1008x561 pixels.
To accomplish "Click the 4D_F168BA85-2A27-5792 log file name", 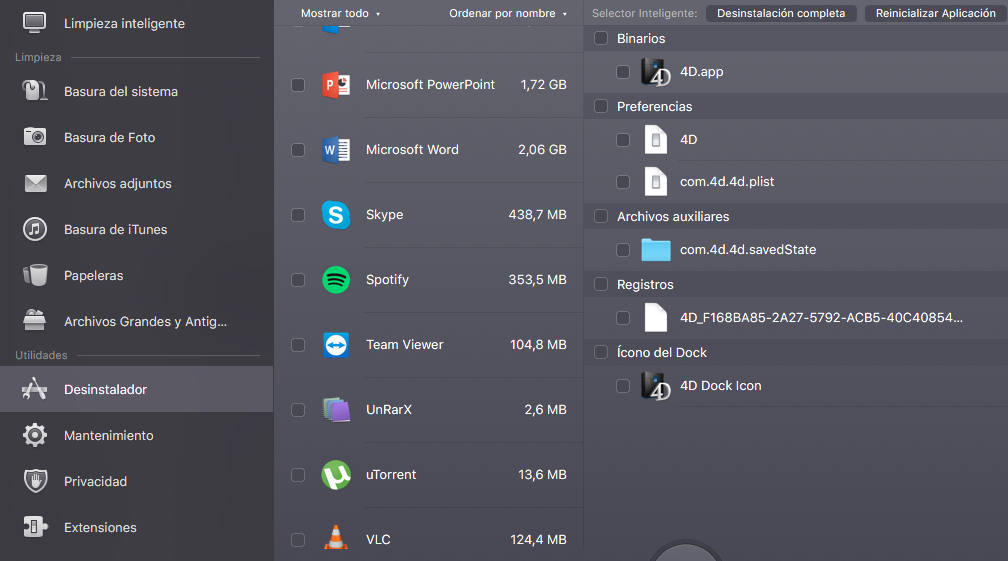I will coord(821,317).
